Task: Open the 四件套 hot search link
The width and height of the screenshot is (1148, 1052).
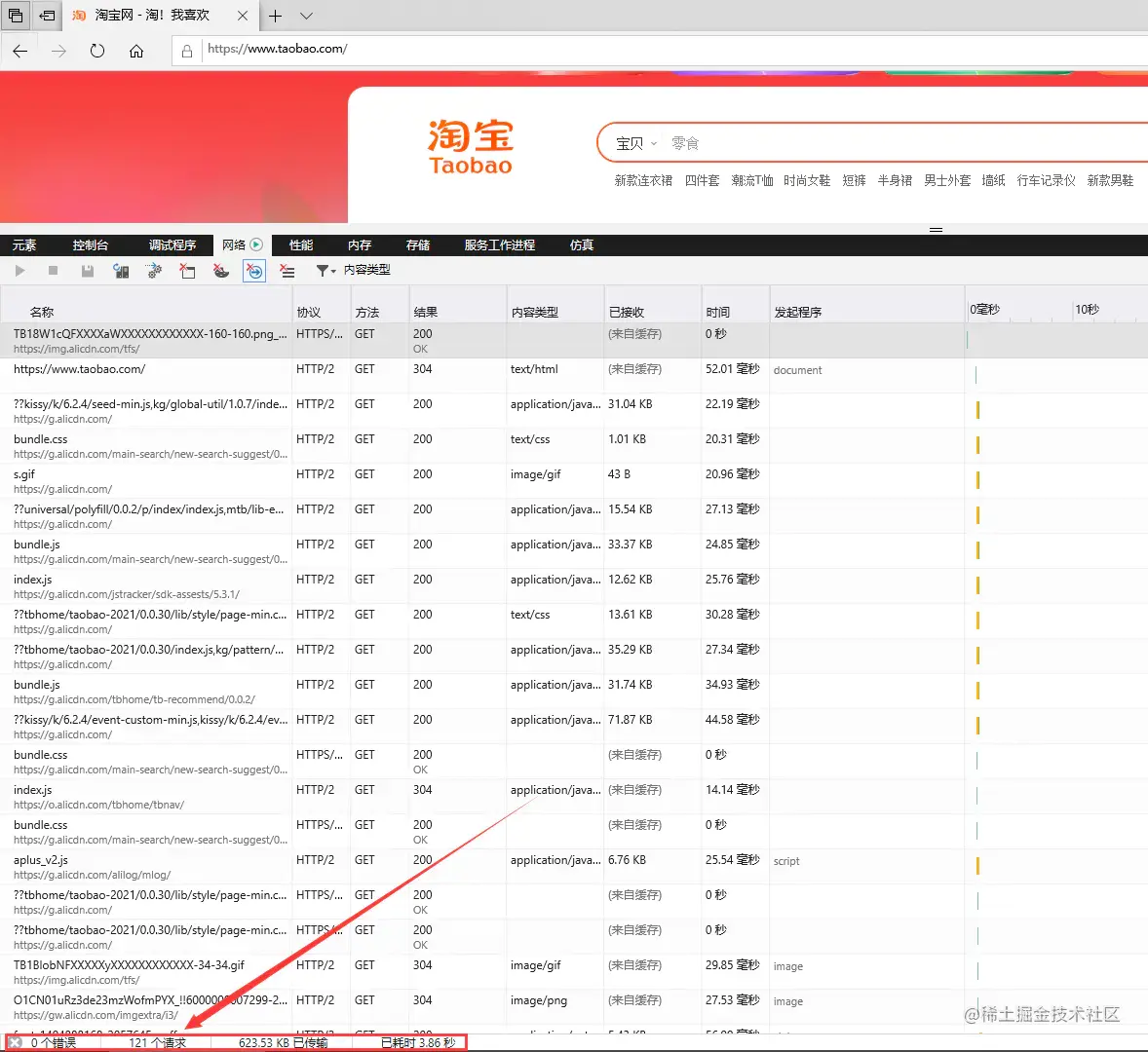Action: [702, 181]
